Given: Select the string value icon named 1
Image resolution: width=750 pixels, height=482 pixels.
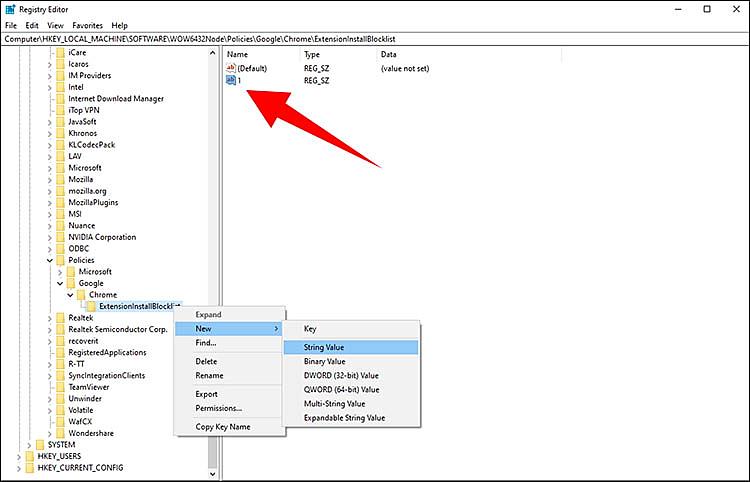Looking at the screenshot, I should click(x=231, y=80).
